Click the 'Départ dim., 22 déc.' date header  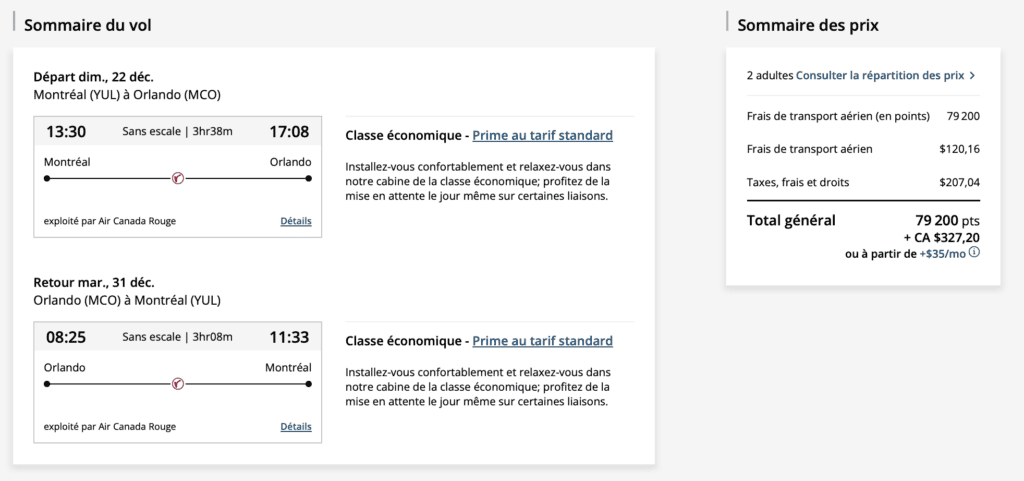point(94,77)
